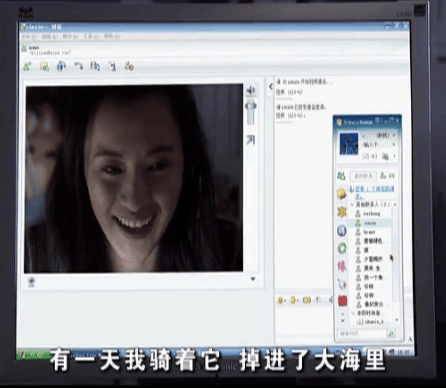Click the games icon in chat toolbar

pyautogui.click(x=113, y=66)
